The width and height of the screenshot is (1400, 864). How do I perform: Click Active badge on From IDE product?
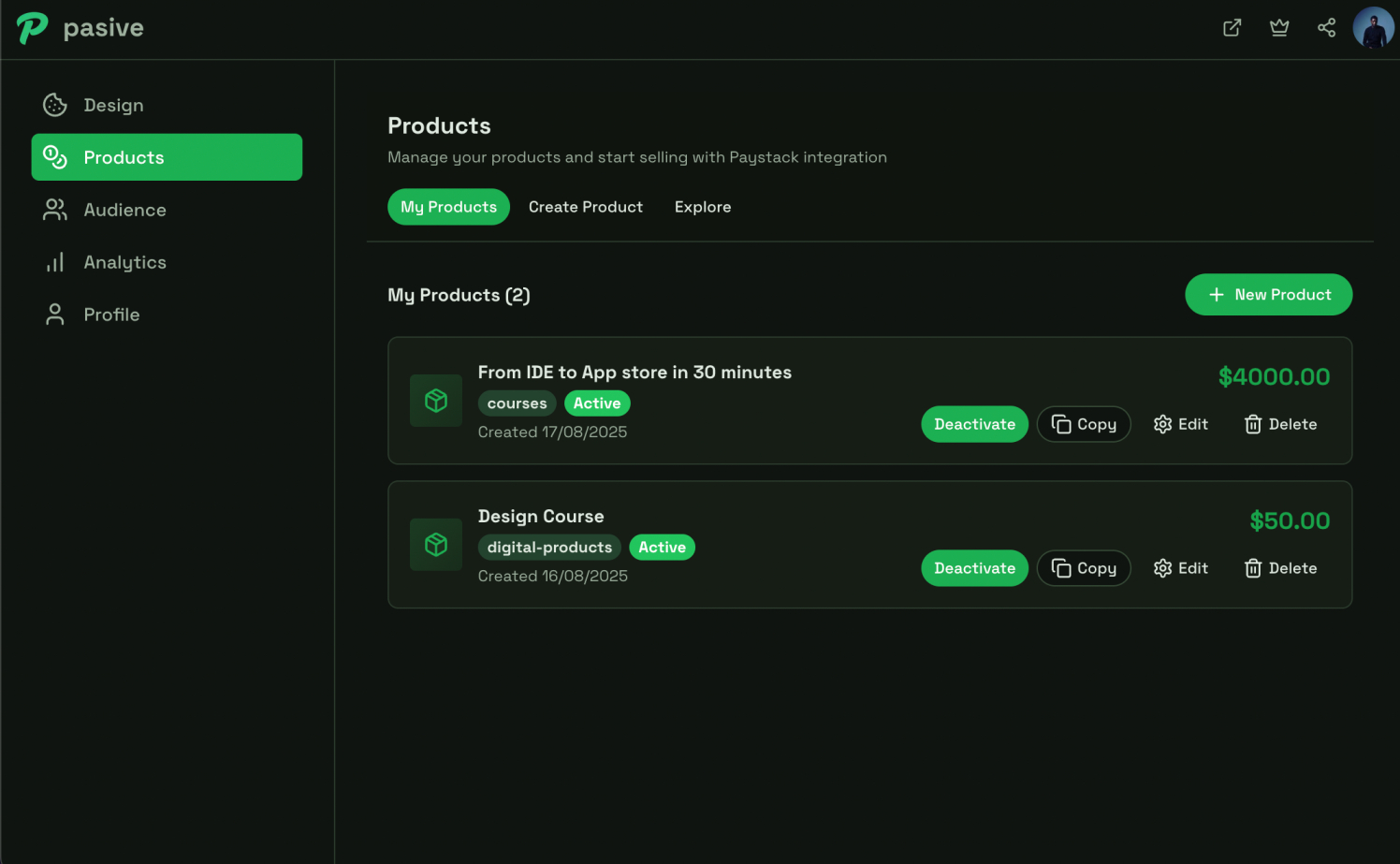[x=597, y=403]
